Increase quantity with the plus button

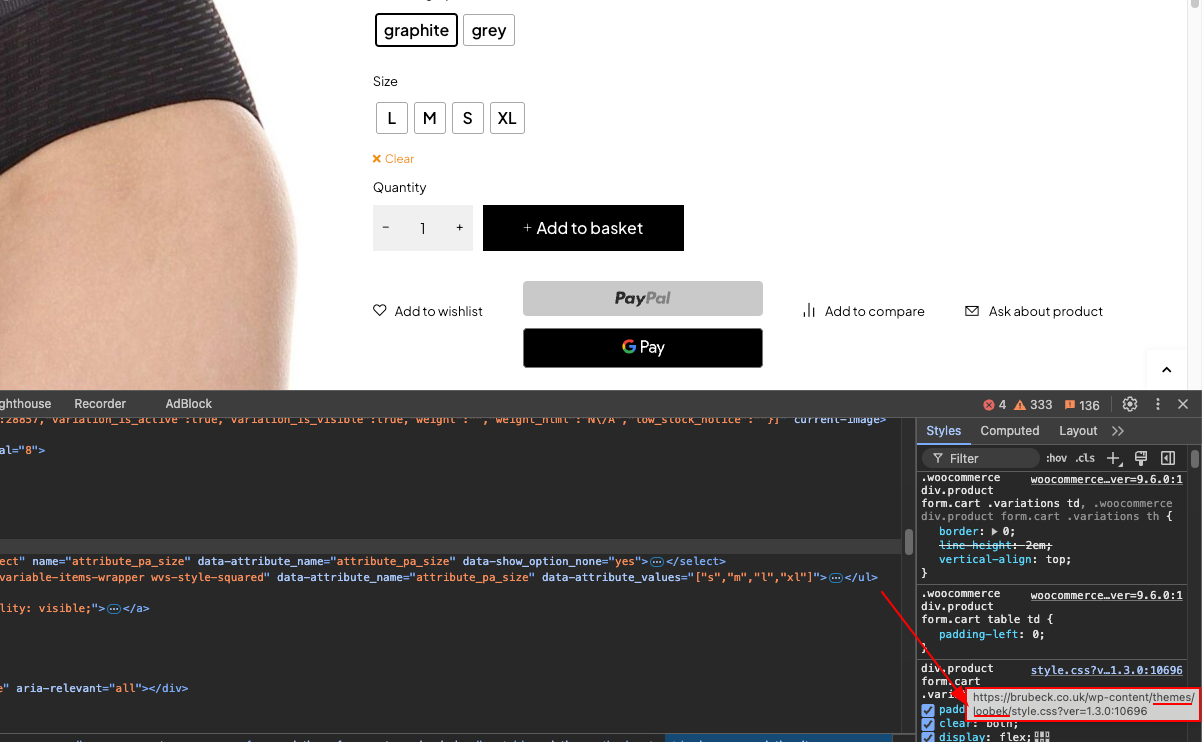click(x=460, y=228)
